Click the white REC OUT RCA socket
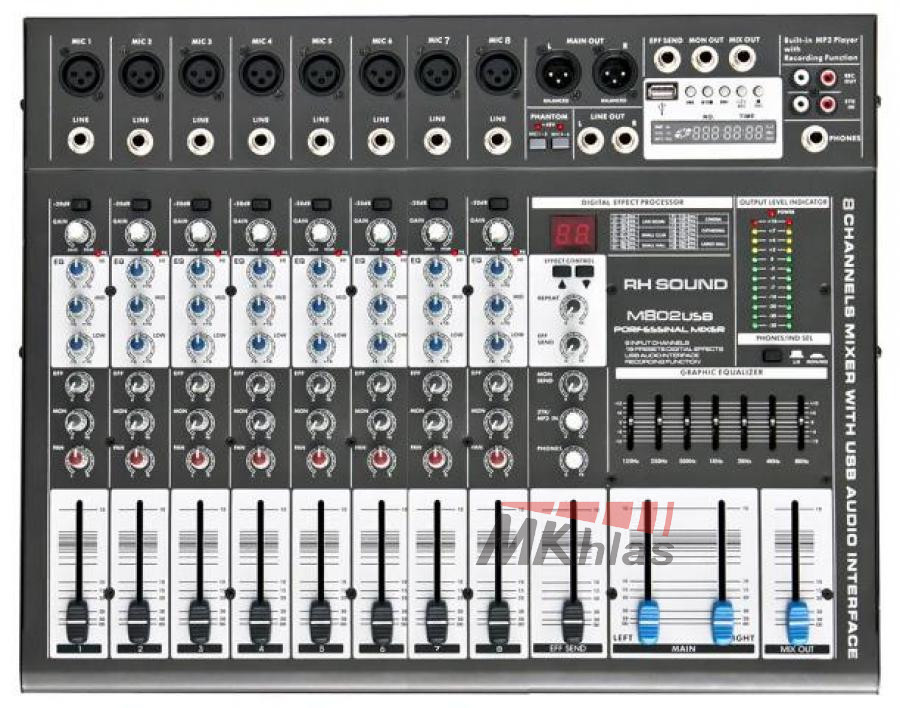This screenshot has width=900, height=708. [x=801, y=78]
